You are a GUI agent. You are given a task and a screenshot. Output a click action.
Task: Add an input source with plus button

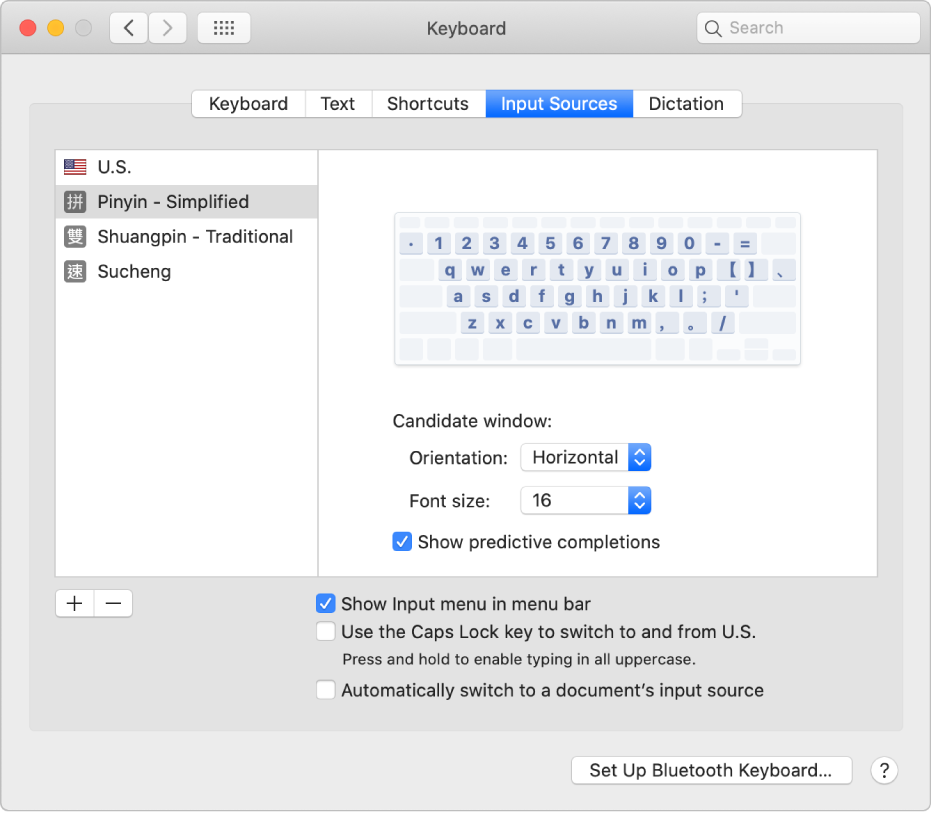pos(74,604)
